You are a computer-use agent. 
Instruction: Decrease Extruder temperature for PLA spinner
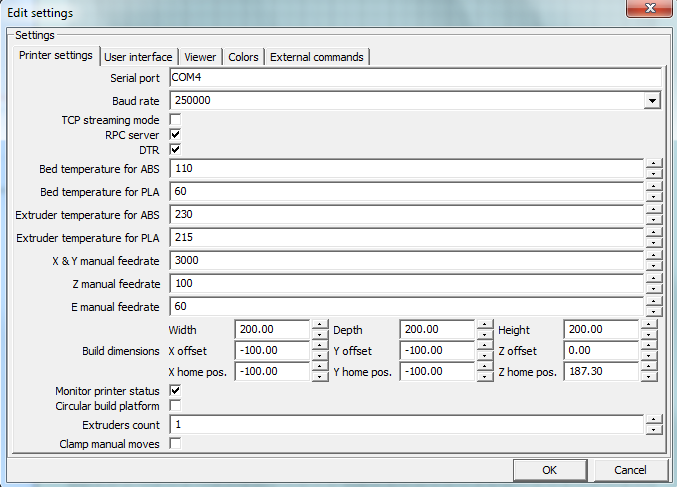[x=653, y=243]
